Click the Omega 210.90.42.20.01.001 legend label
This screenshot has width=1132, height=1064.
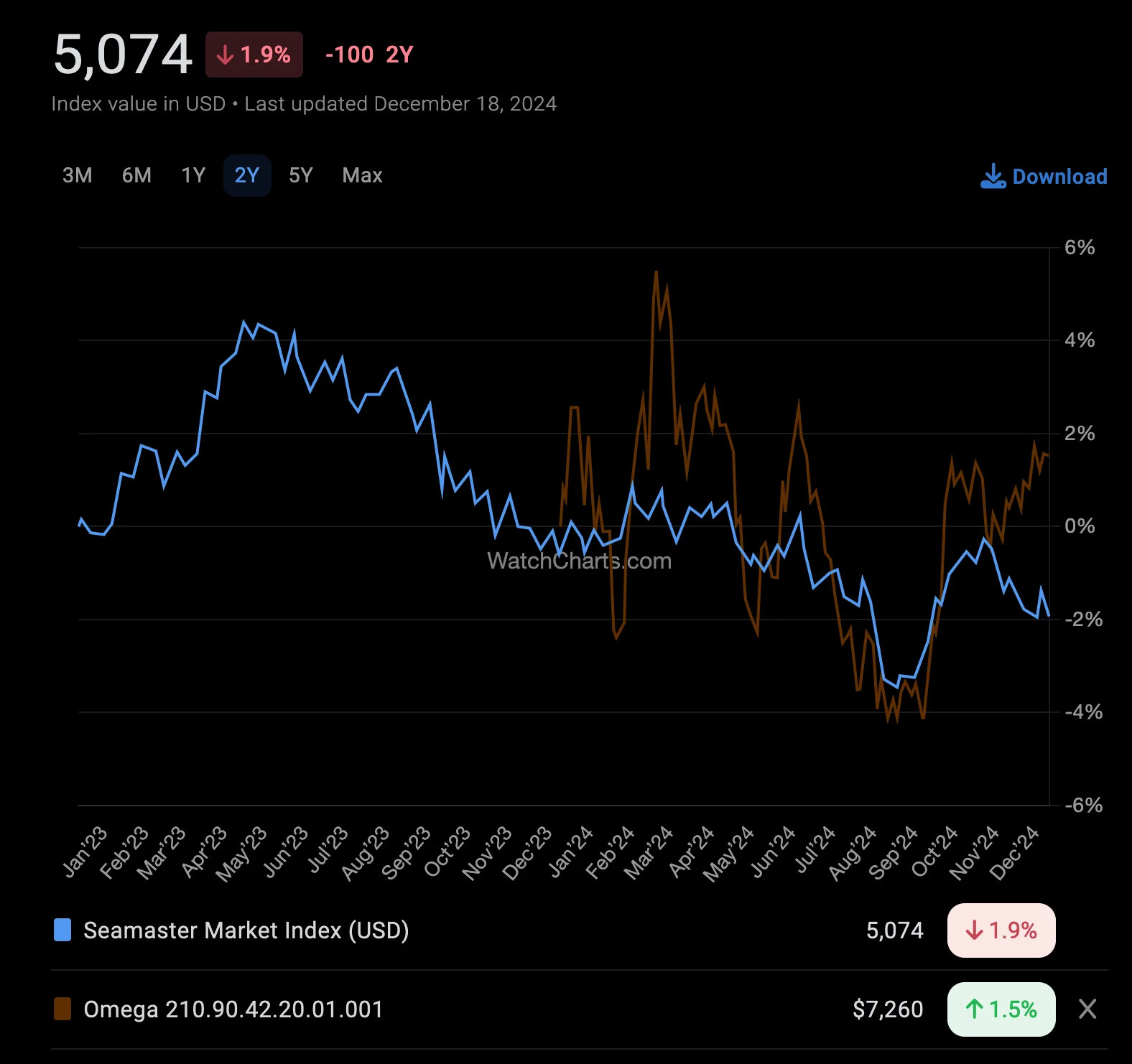coord(233,1009)
